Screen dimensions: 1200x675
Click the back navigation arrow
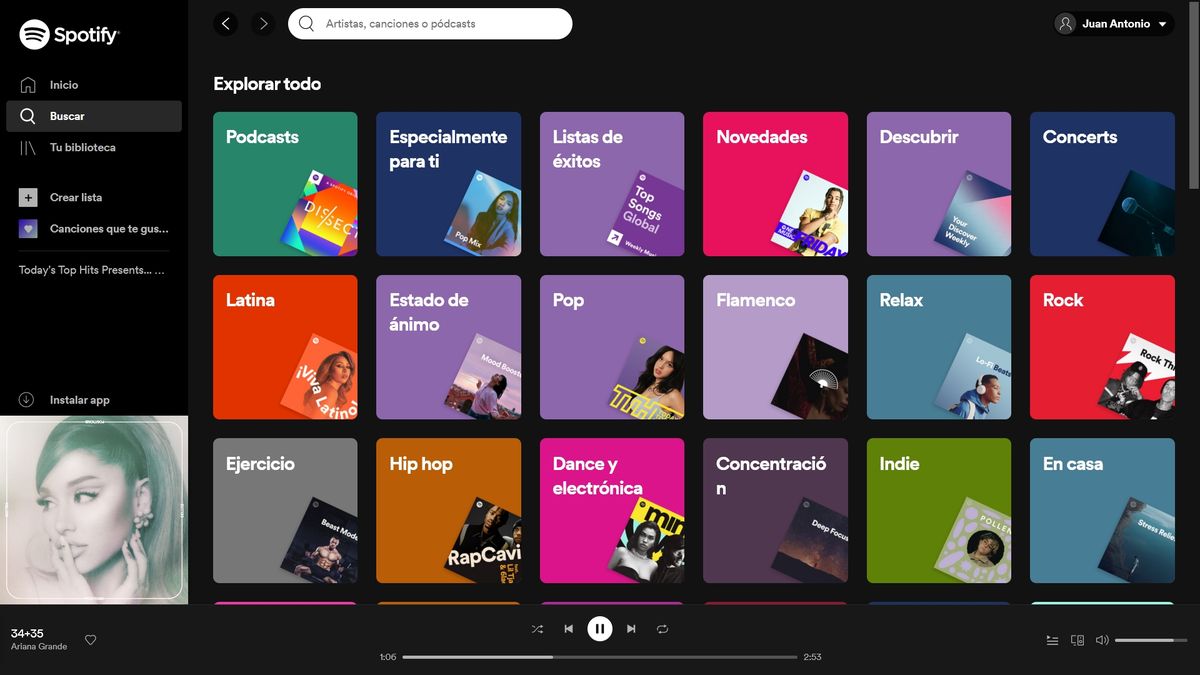pos(225,23)
